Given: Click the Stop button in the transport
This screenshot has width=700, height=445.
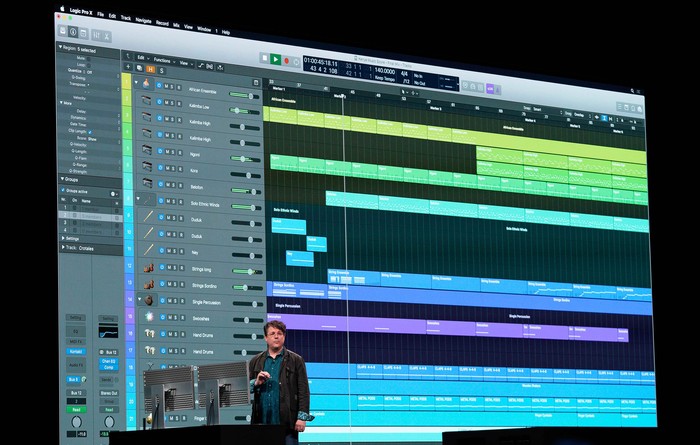Looking at the screenshot, I should [x=265, y=58].
